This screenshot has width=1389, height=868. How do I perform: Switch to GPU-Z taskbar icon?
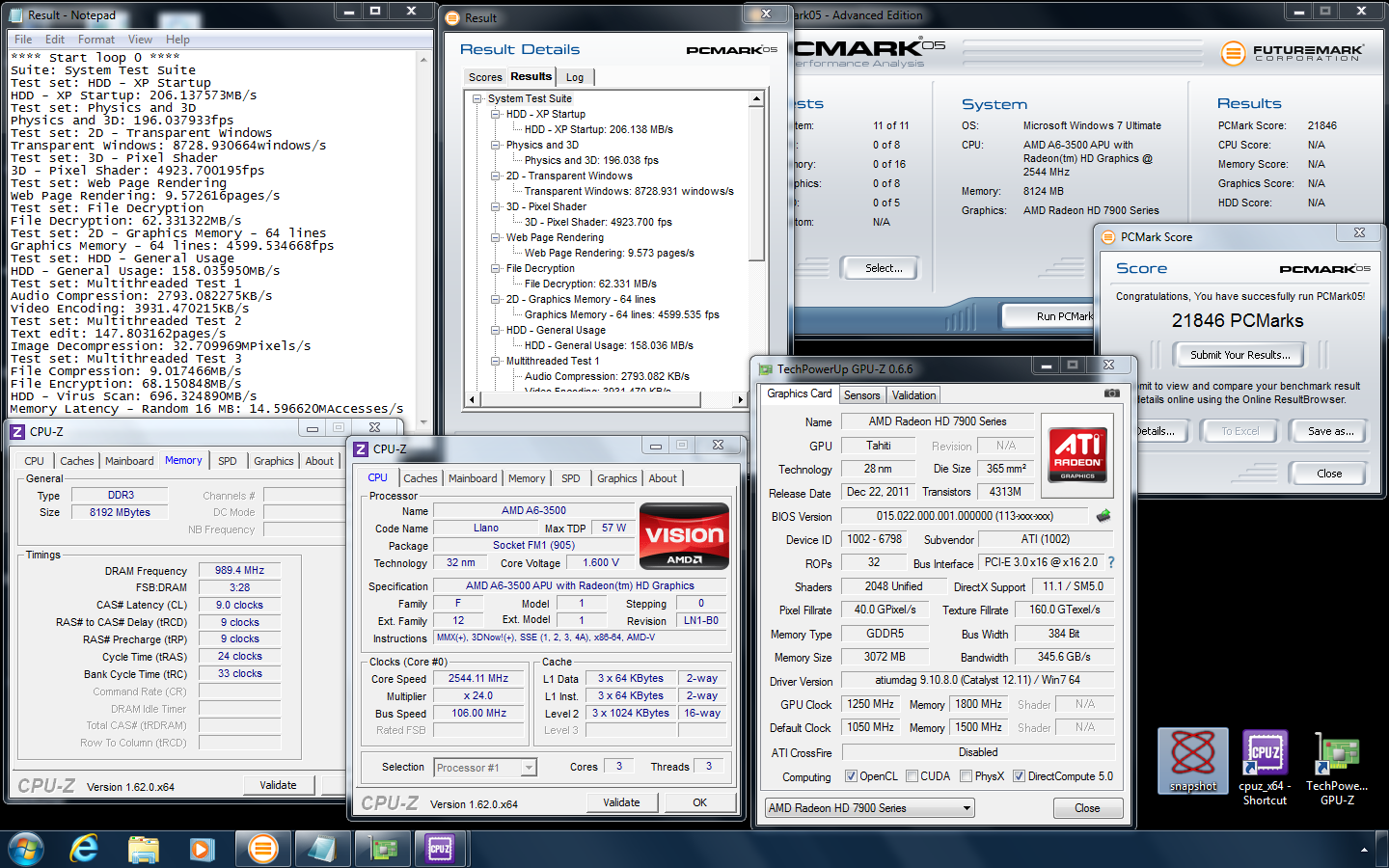pyautogui.click(x=383, y=849)
